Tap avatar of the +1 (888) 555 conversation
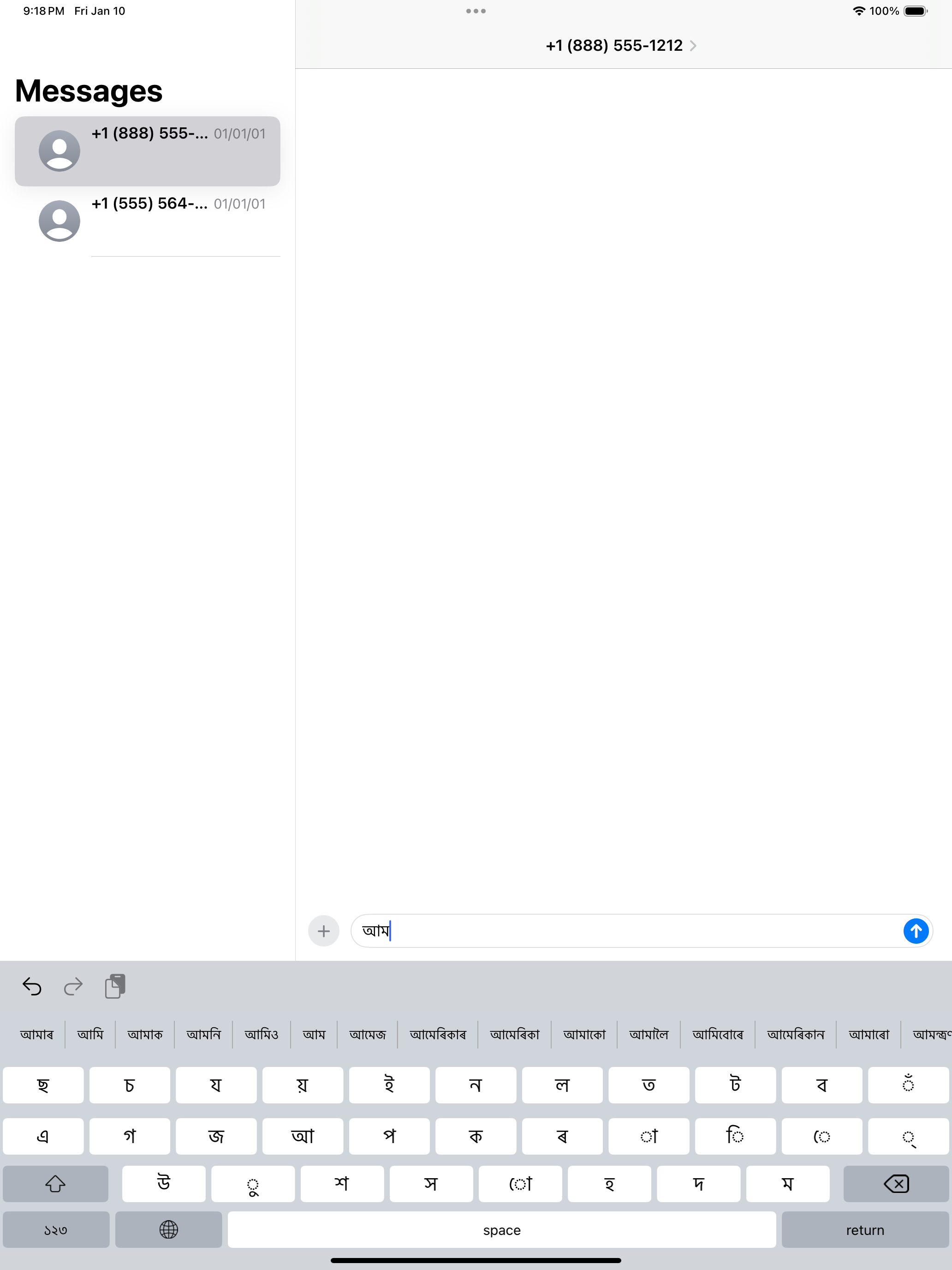Viewport: 952px width, 1270px height. 59,151
